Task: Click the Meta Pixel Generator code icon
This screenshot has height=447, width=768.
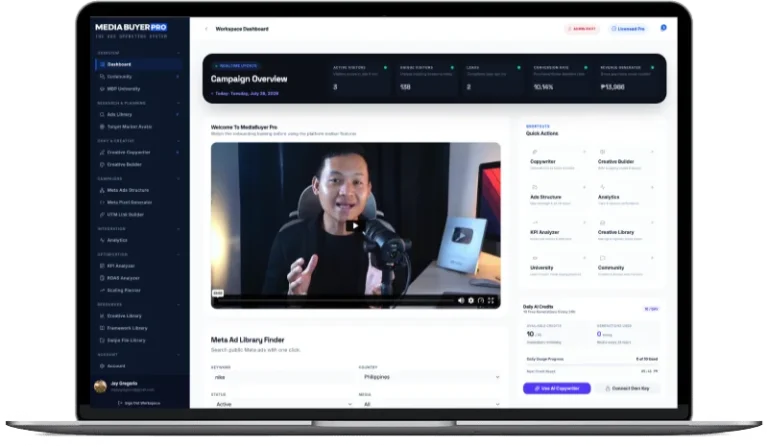Action: coord(102,202)
